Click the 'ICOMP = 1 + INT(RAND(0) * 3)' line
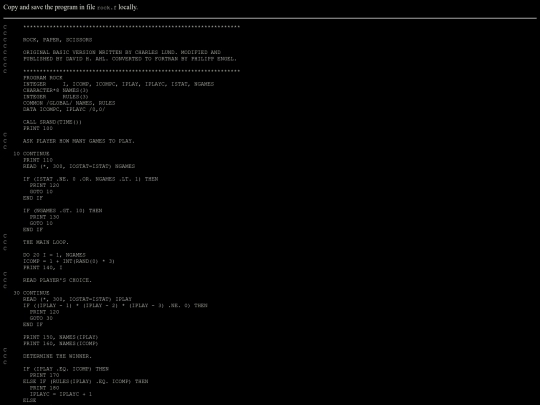 point(69,261)
